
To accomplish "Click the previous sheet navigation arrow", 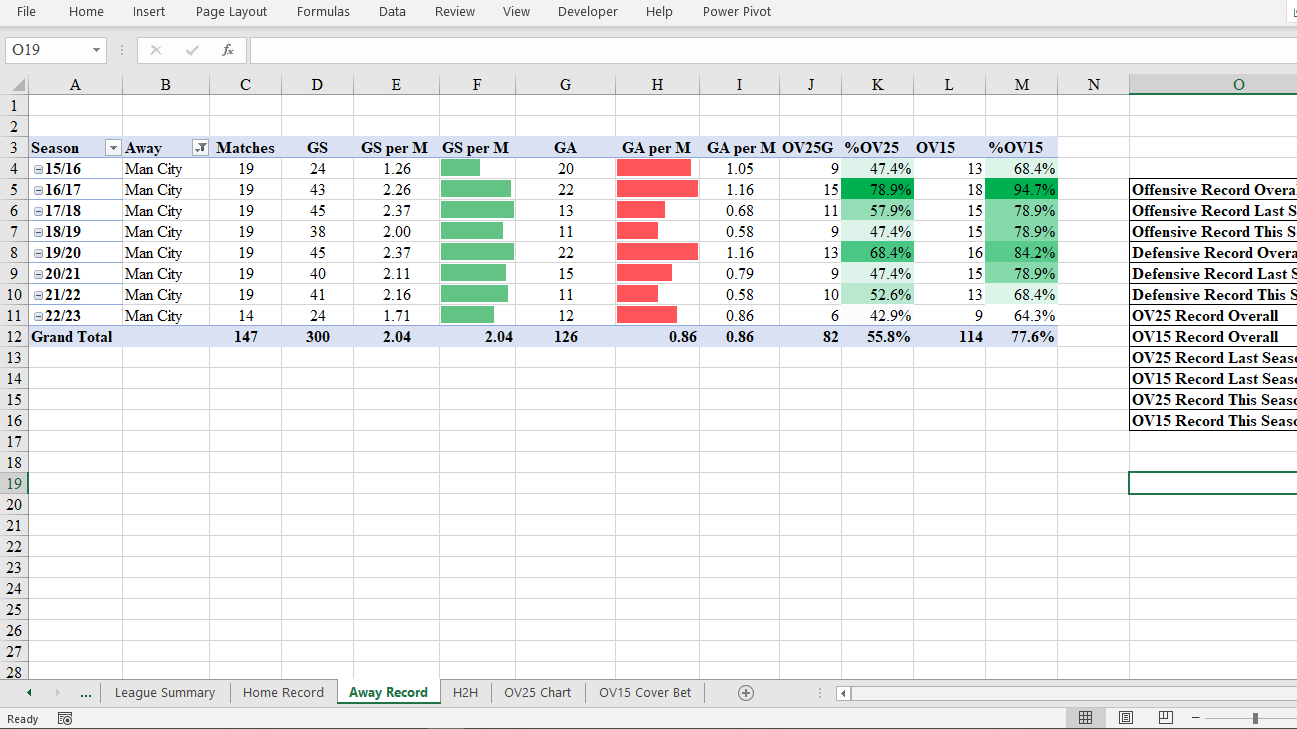I will coord(28,692).
